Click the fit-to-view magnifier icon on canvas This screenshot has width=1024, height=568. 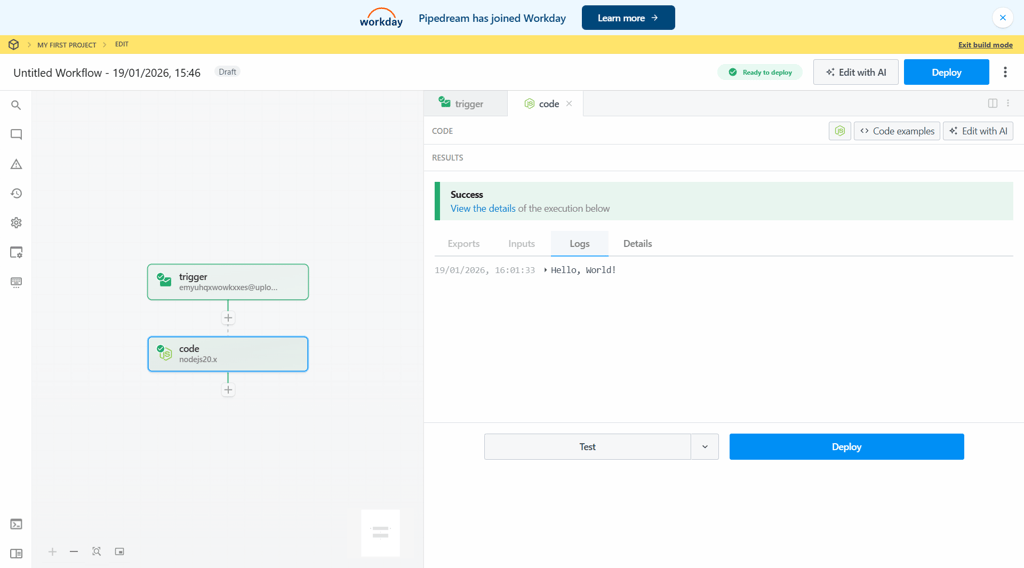[x=97, y=552]
